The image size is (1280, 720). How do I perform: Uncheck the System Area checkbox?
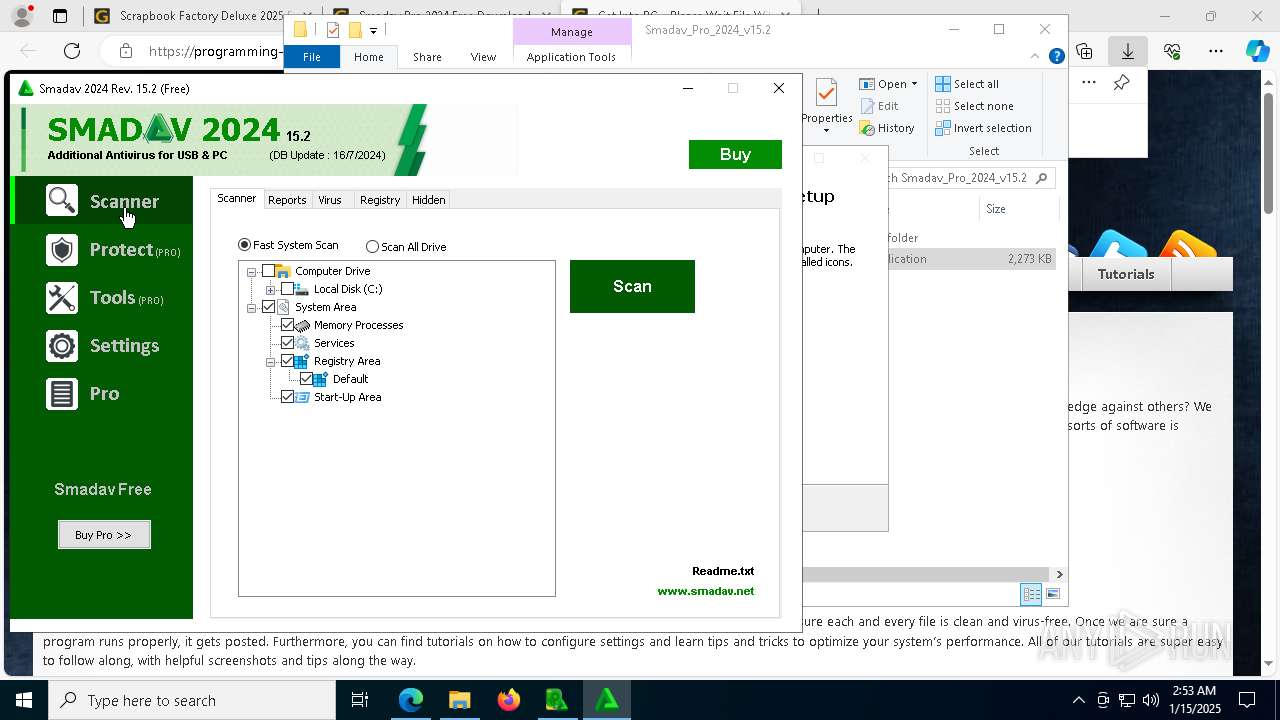point(268,307)
